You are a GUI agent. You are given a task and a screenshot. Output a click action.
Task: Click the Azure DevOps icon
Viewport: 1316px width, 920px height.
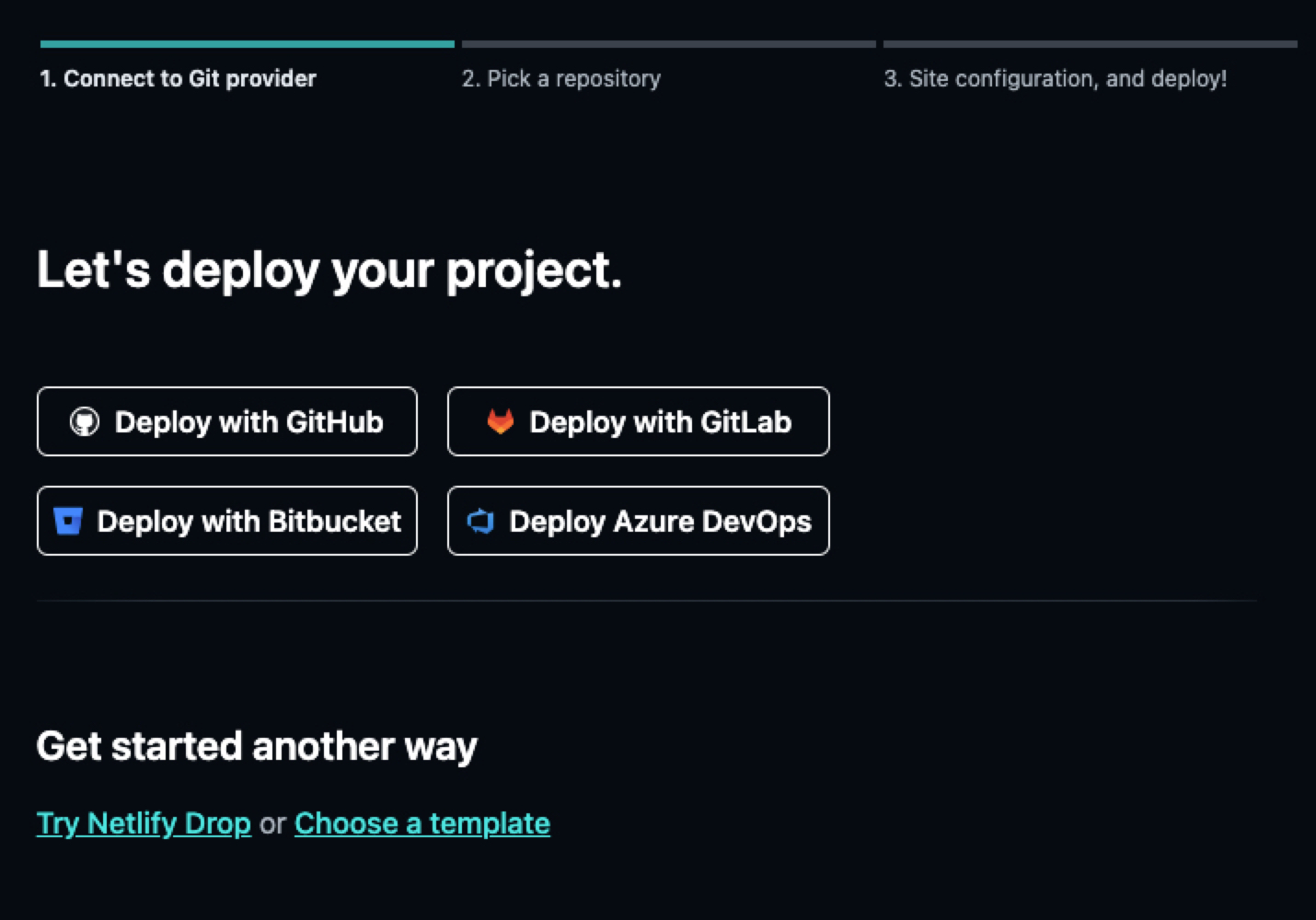click(x=481, y=521)
